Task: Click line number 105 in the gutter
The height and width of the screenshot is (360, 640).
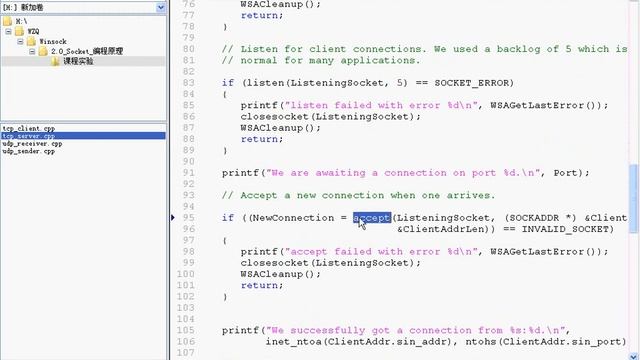Action: (186, 330)
